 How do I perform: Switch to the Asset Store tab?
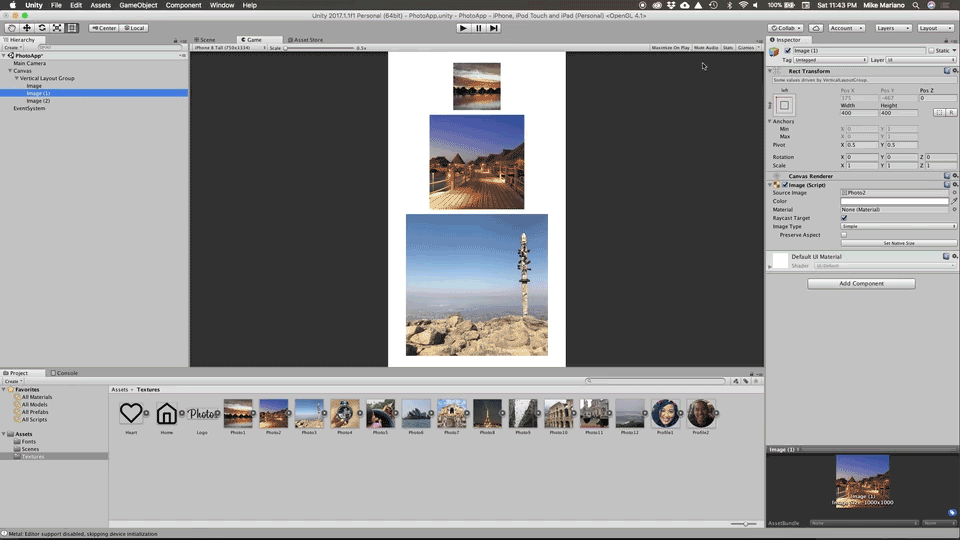point(305,40)
